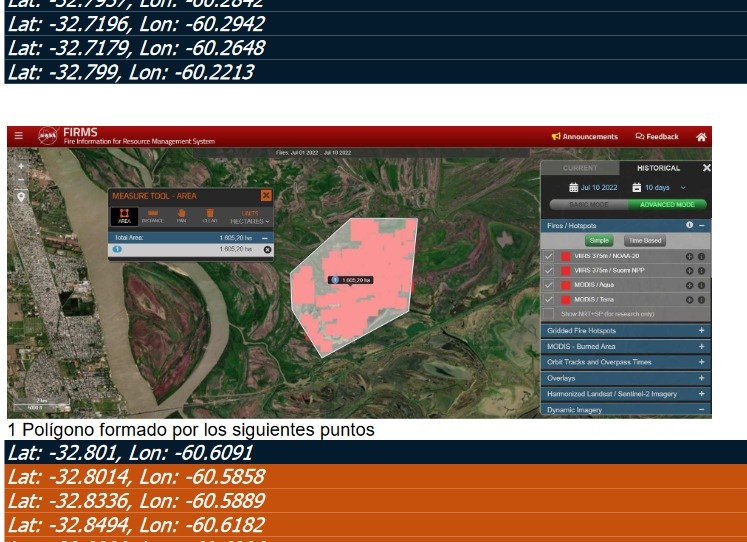Switch to the Distance measure tool

[x=154, y=215]
